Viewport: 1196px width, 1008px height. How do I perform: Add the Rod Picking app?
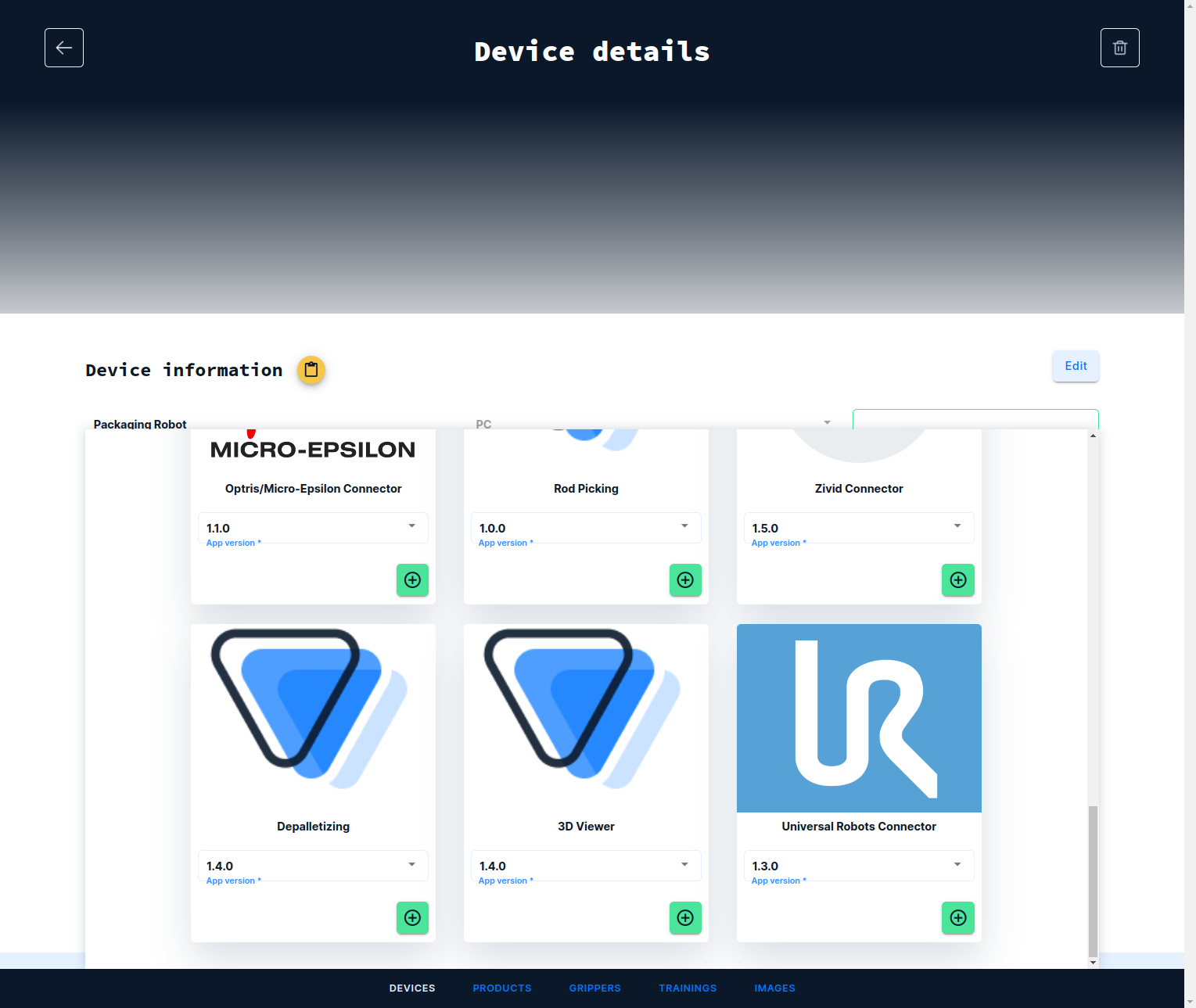(x=685, y=580)
